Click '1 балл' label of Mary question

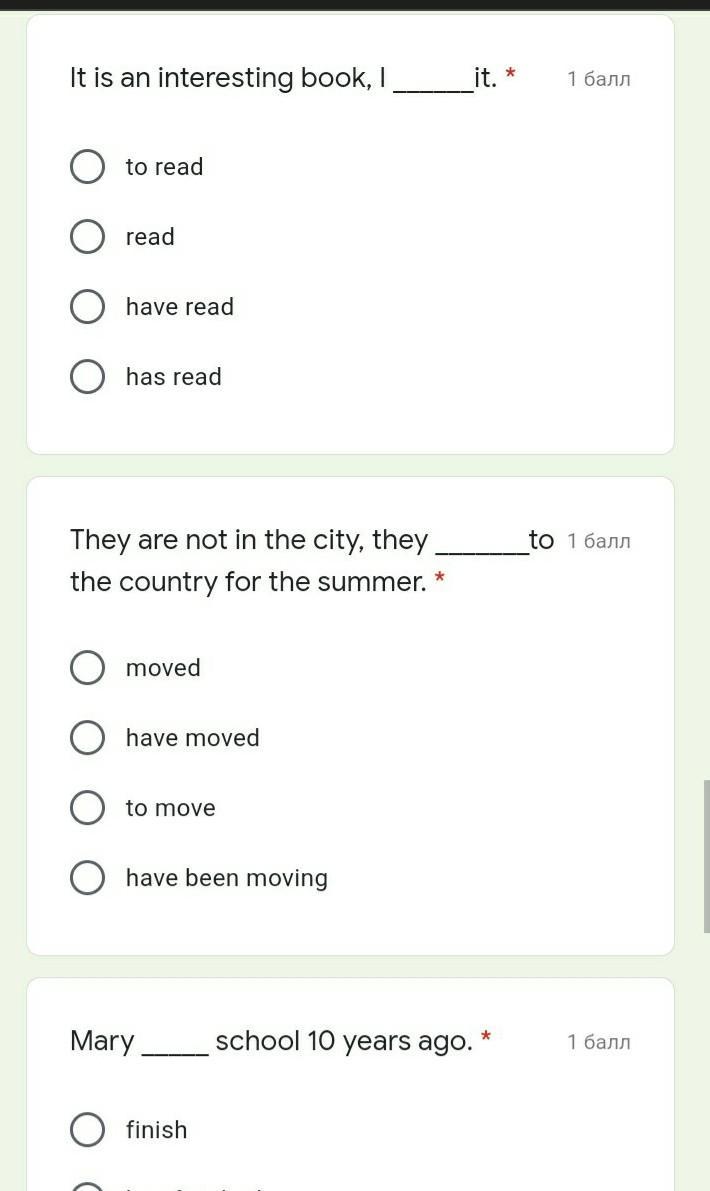[599, 1041]
